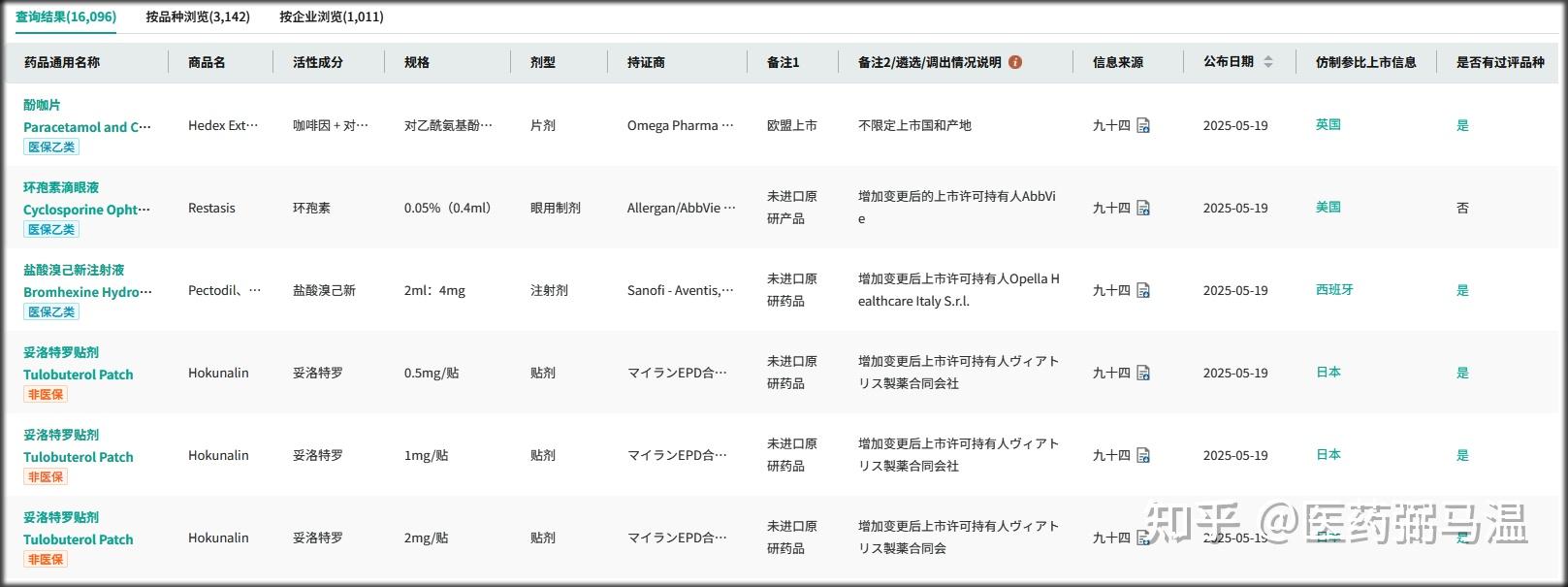Click the 英国 reference listing link
This screenshot has width=1568, height=587.
[1328, 125]
